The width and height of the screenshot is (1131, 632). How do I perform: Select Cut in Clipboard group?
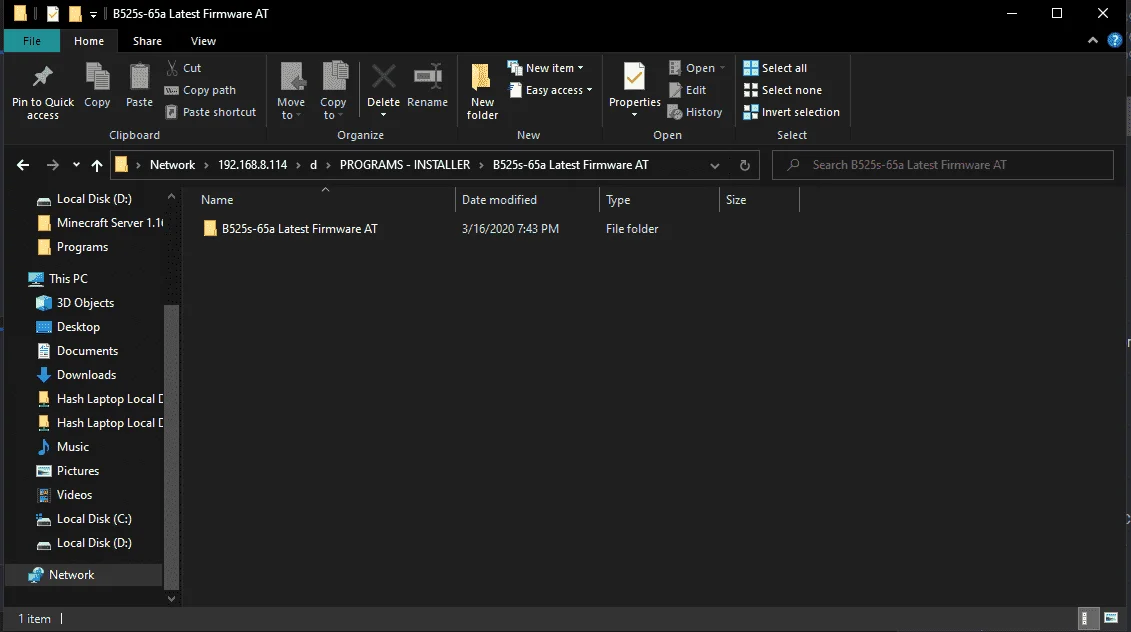[184, 68]
